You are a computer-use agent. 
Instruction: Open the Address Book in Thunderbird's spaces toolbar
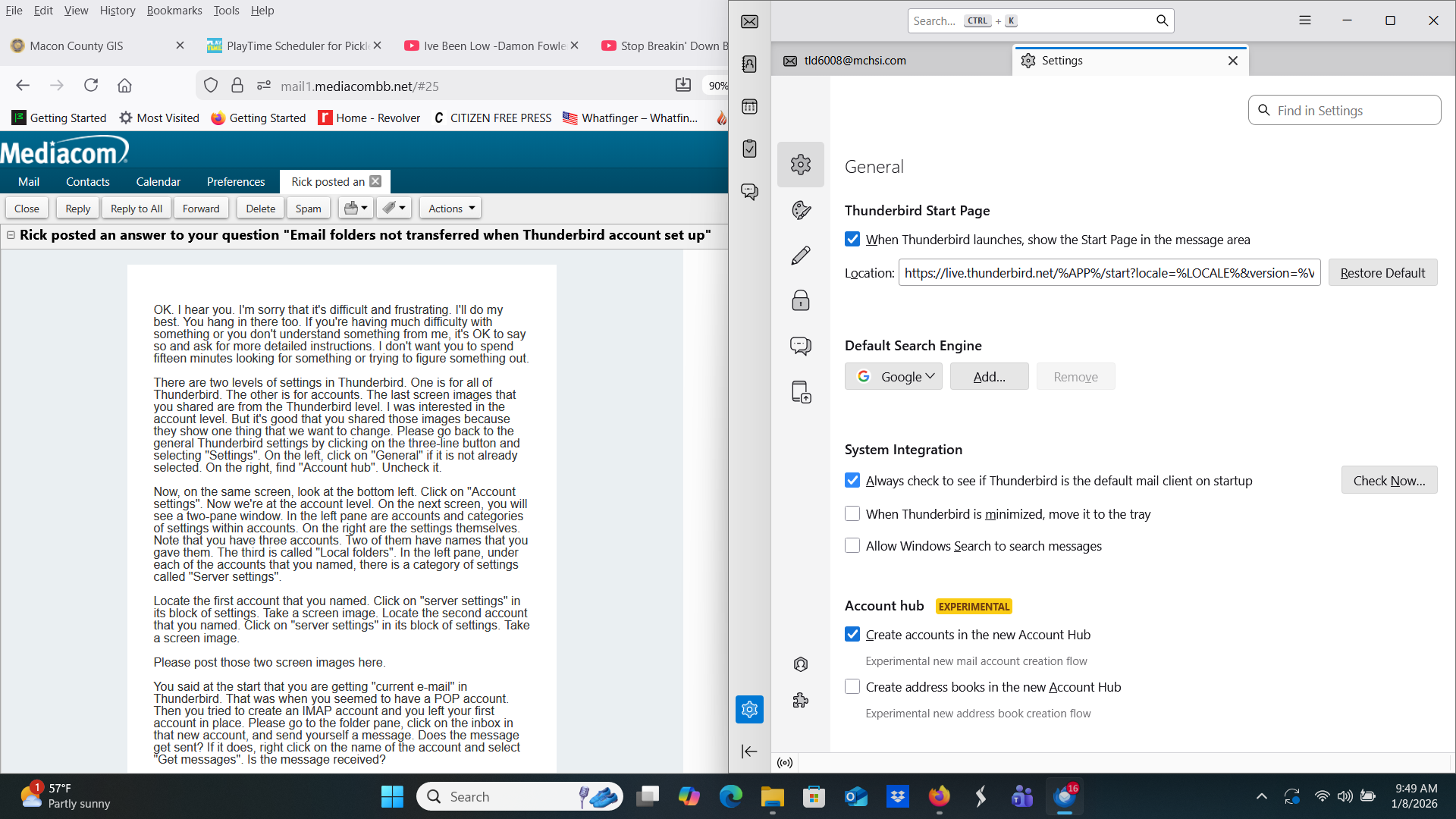(x=749, y=64)
